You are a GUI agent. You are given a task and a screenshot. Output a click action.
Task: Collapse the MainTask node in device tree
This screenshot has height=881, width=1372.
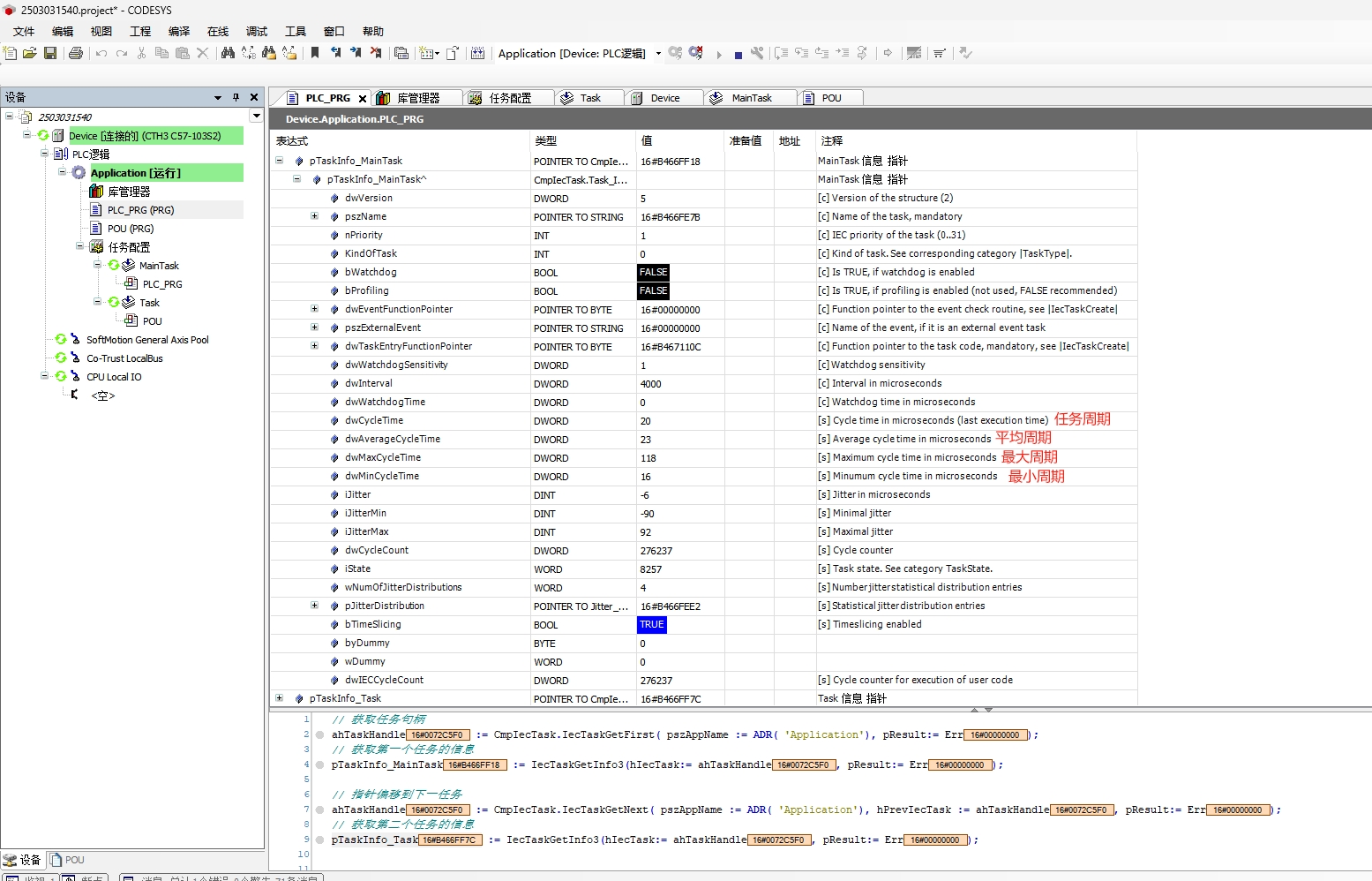pyautogui.click(x=97, y=265)
